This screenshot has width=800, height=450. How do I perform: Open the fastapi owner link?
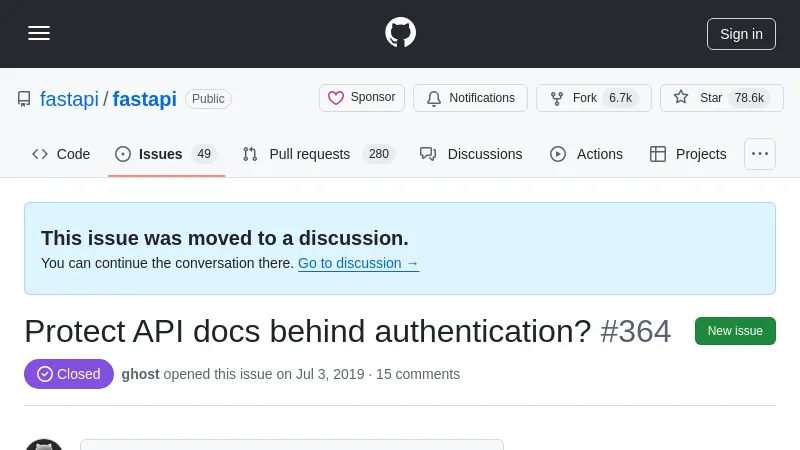click(69, 99)
